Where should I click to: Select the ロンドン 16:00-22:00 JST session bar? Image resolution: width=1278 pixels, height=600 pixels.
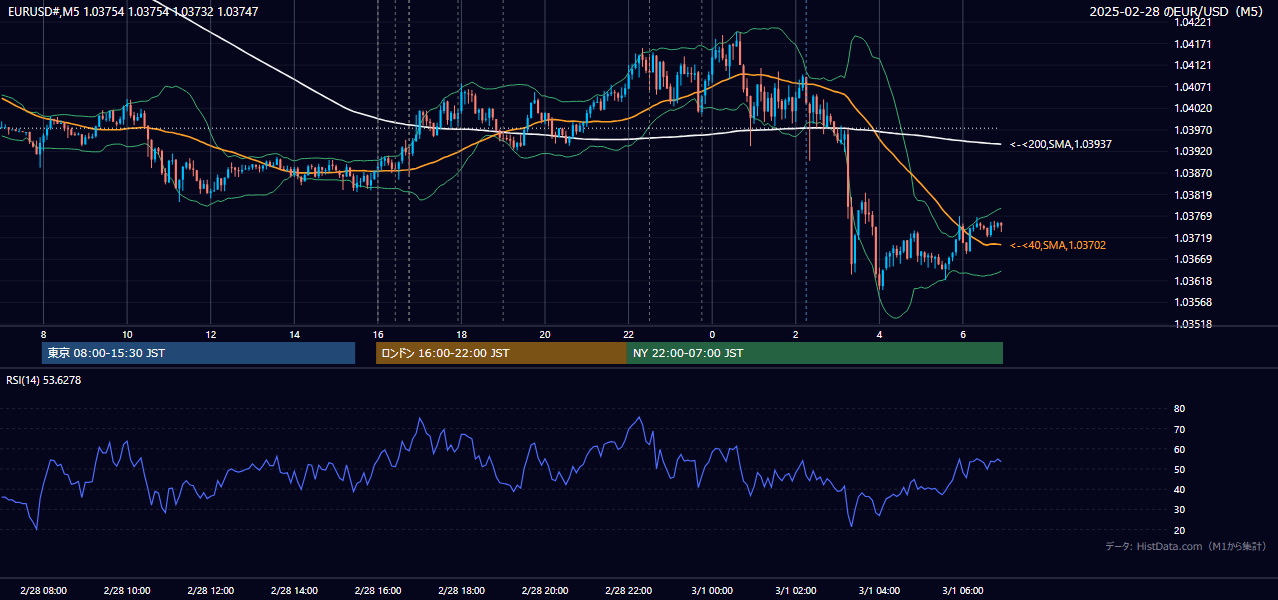(501, 353)
